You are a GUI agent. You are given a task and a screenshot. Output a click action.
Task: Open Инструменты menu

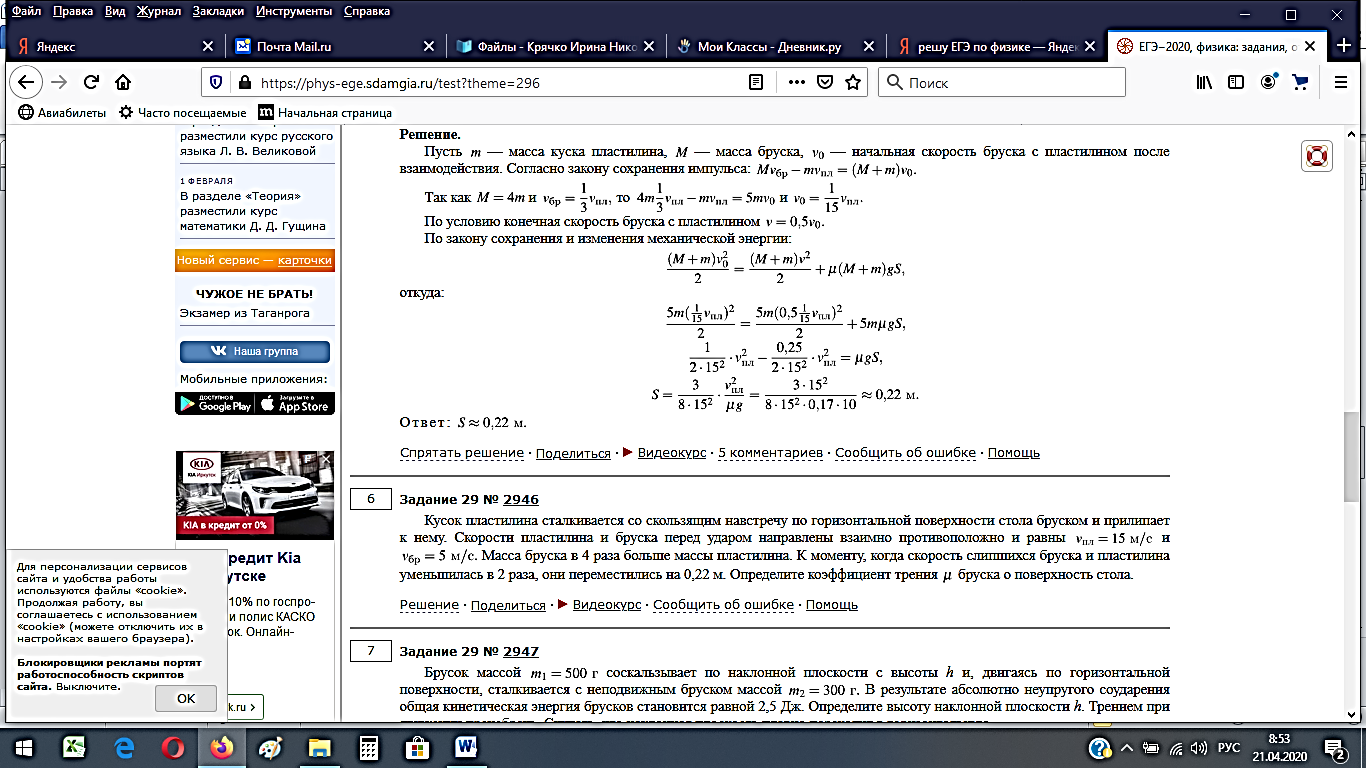coord(296,12)
